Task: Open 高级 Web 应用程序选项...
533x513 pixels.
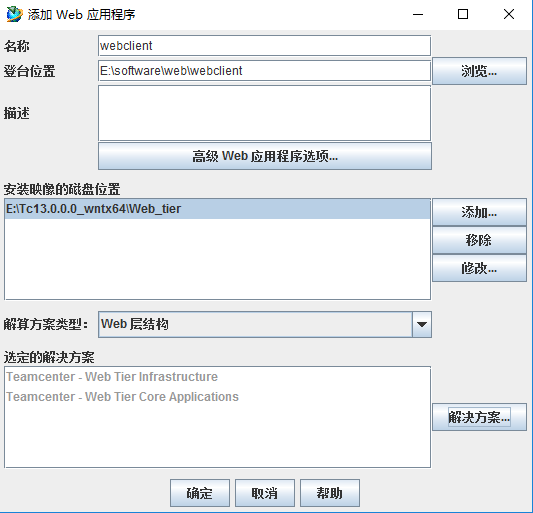Action: (265, 156)
